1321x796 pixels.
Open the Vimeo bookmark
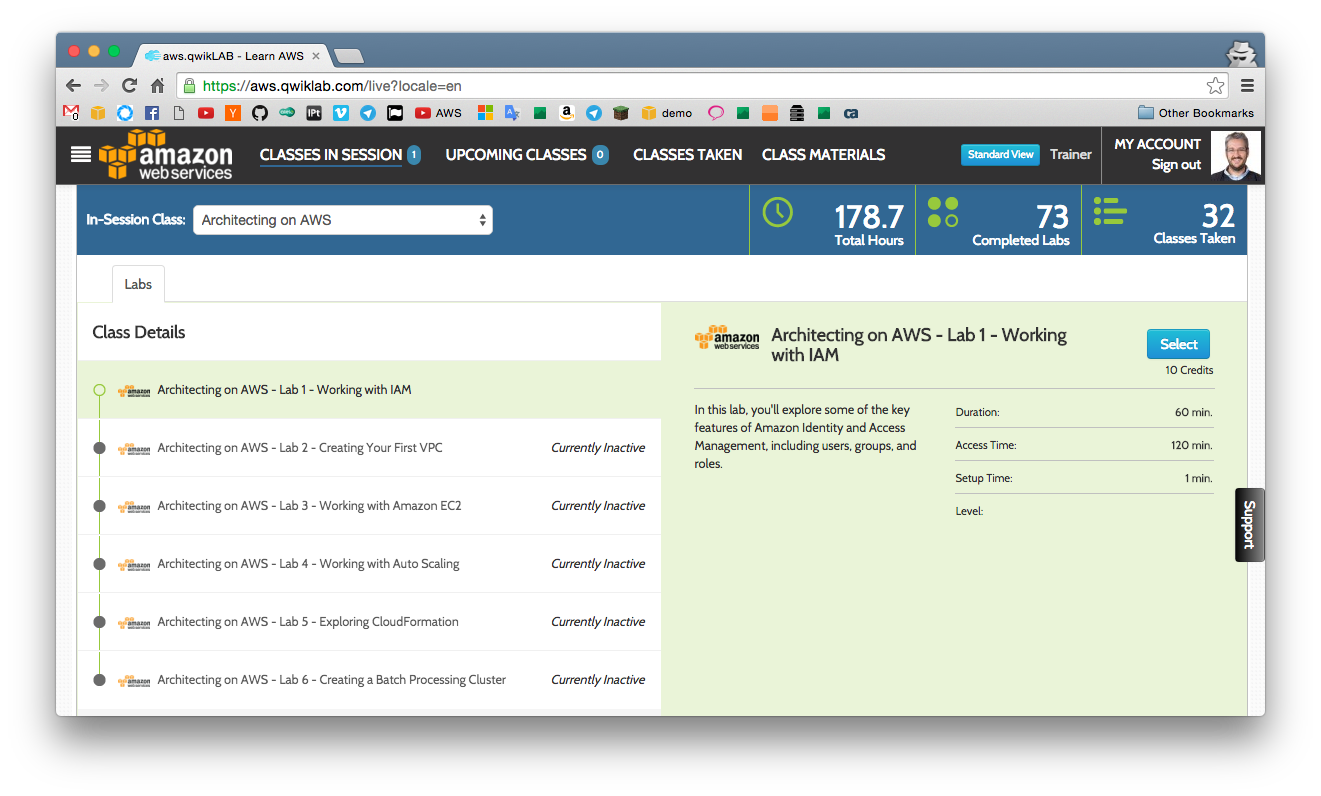tap(341, 113)
